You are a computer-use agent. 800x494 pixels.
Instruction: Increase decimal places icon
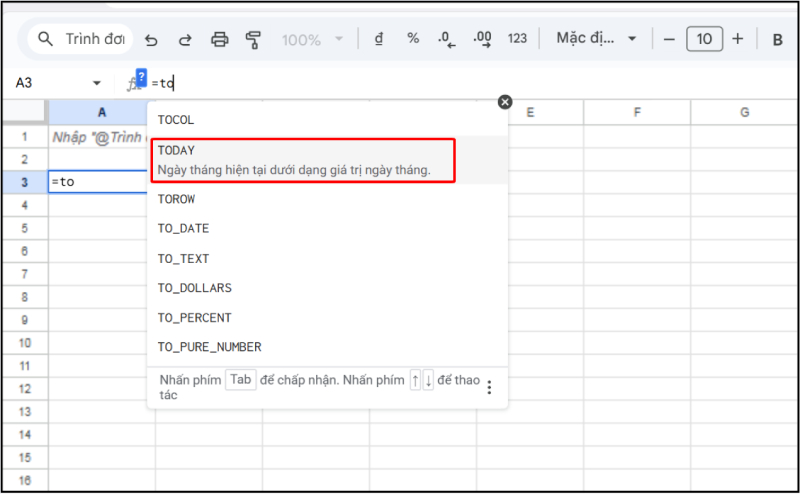point(482,39)
